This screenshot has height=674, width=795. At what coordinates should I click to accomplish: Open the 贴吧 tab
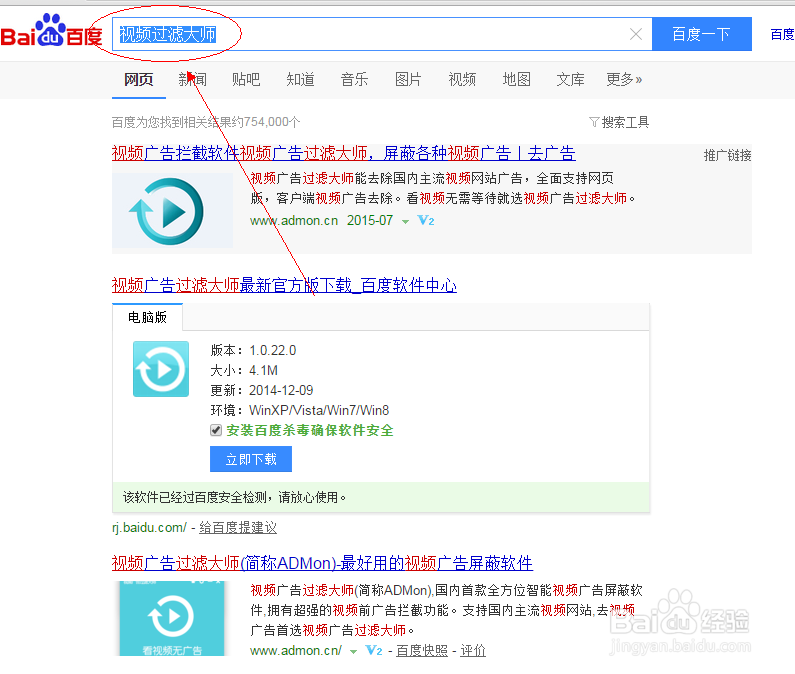click(x=246, y=80)
